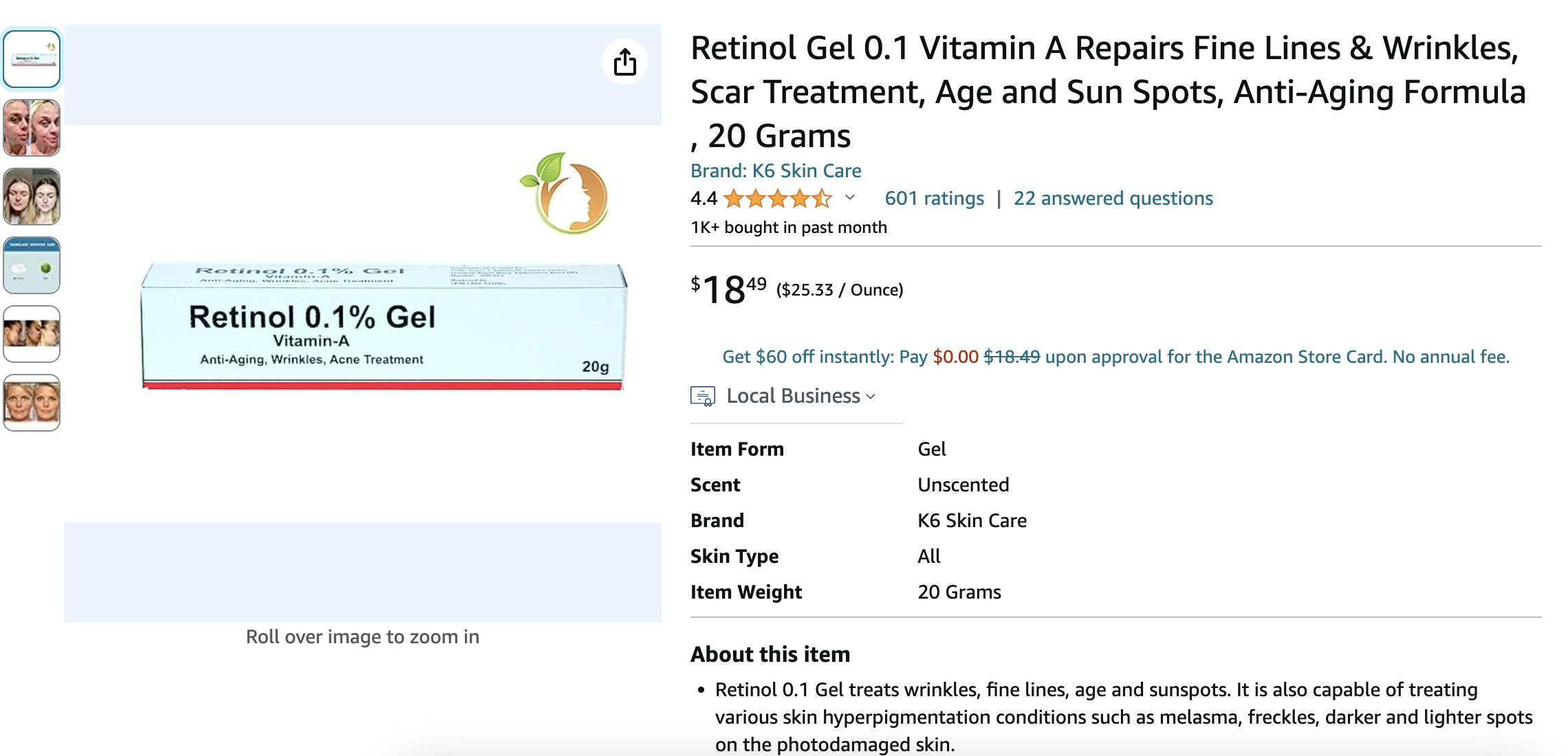Open the Brand: K6 Skin Care link

776,170
